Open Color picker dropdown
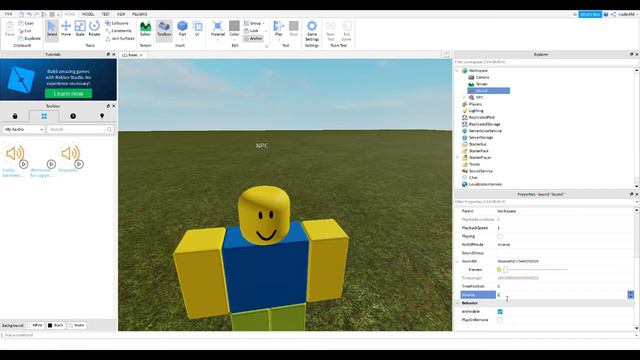 (x=234, y=40)
